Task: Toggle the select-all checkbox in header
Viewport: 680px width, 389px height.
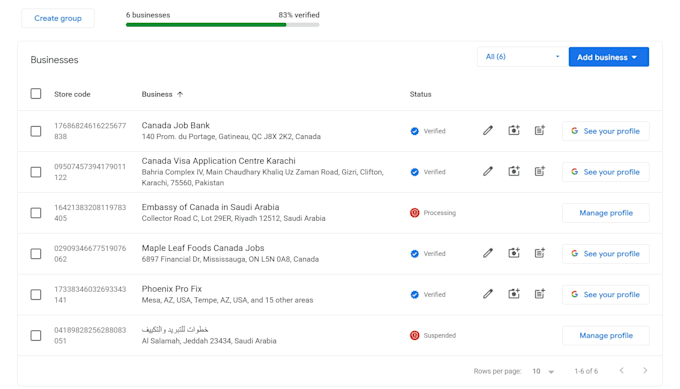Action: click(36, 94)
